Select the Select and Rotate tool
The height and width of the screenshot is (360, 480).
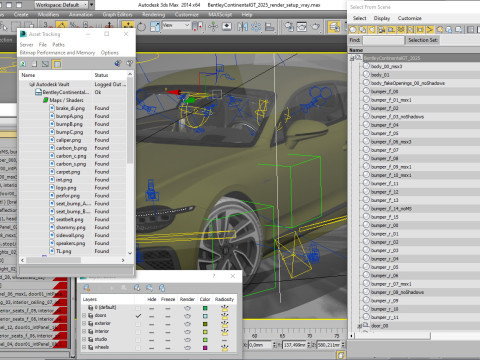[141, 27]
